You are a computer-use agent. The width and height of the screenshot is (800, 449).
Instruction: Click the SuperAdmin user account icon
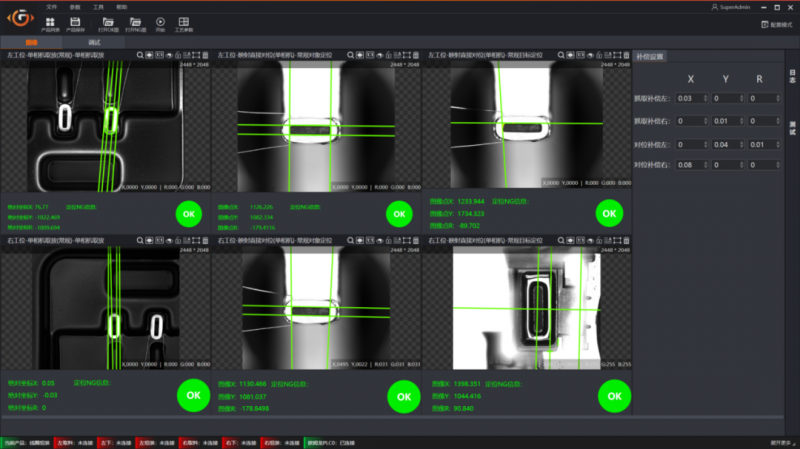pos(713,6)
